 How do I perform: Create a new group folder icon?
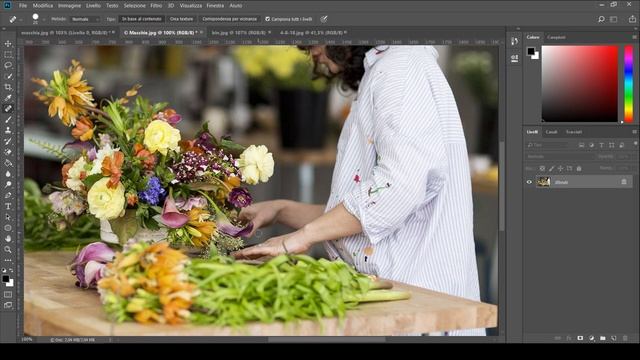point(602,338)
